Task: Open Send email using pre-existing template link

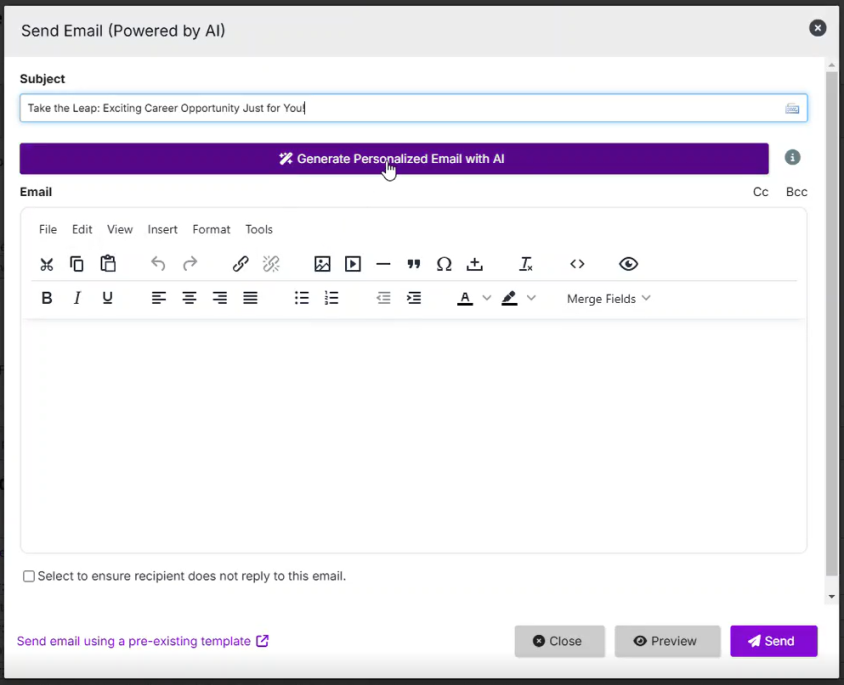Action: pos(142,641)
